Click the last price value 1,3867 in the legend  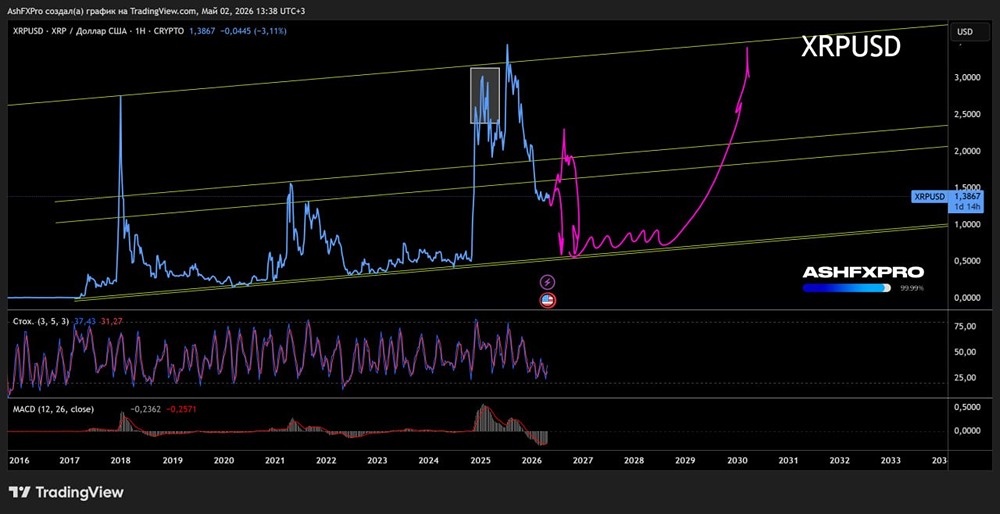(x=202, y=30)
